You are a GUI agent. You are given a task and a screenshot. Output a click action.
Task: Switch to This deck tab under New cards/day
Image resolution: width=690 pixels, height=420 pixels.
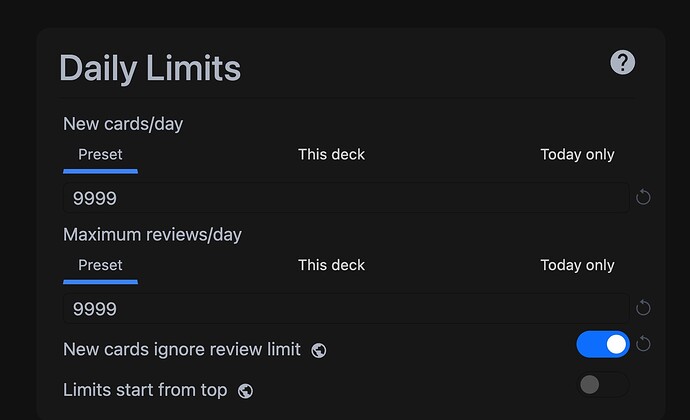pos(331,155)
